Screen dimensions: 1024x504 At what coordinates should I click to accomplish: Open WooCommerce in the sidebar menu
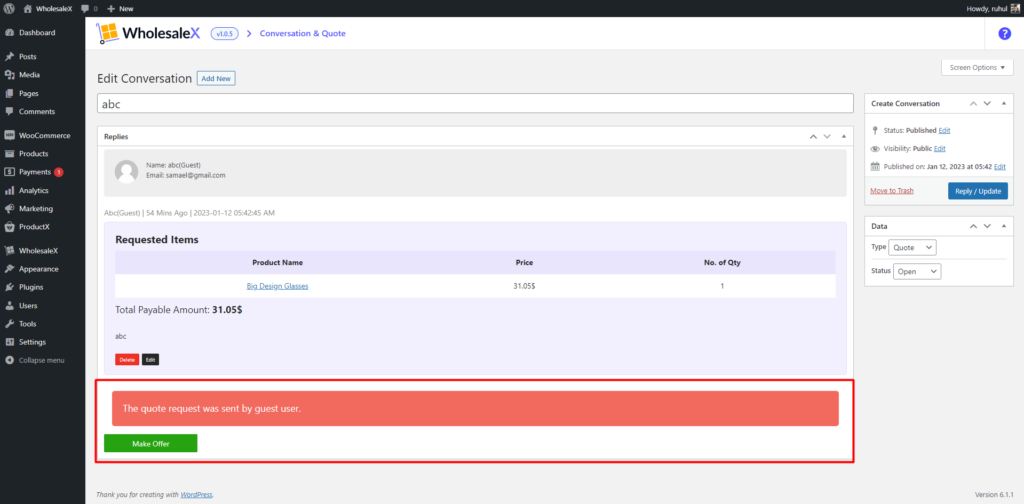pos(44,135)
